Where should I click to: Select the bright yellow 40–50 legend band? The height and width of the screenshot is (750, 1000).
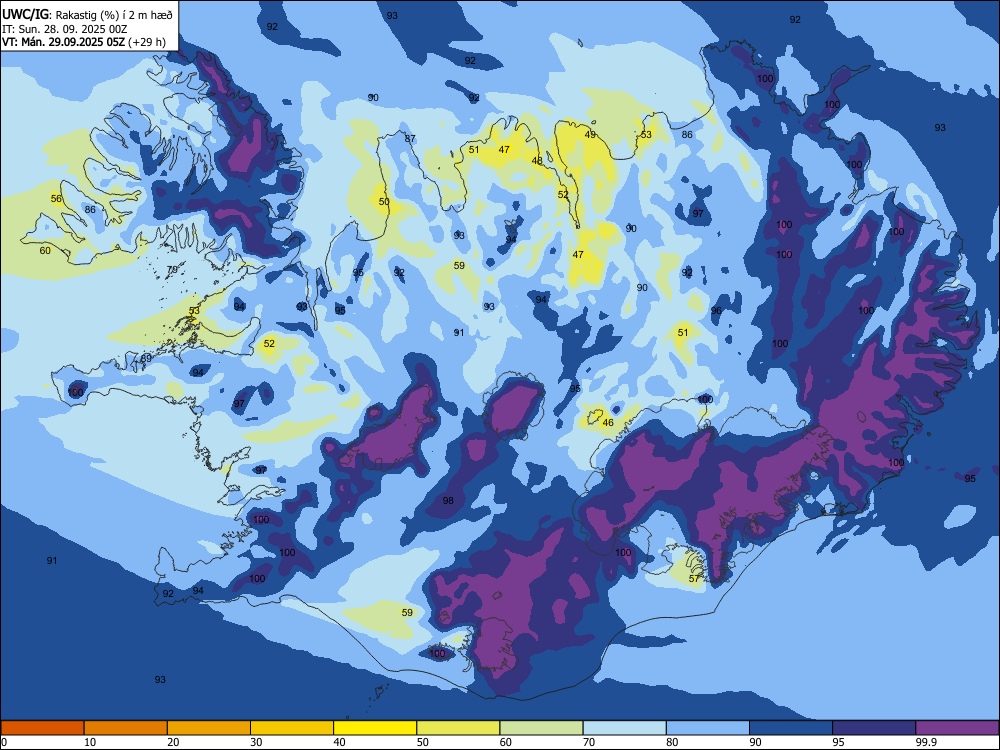pos(375,728)
